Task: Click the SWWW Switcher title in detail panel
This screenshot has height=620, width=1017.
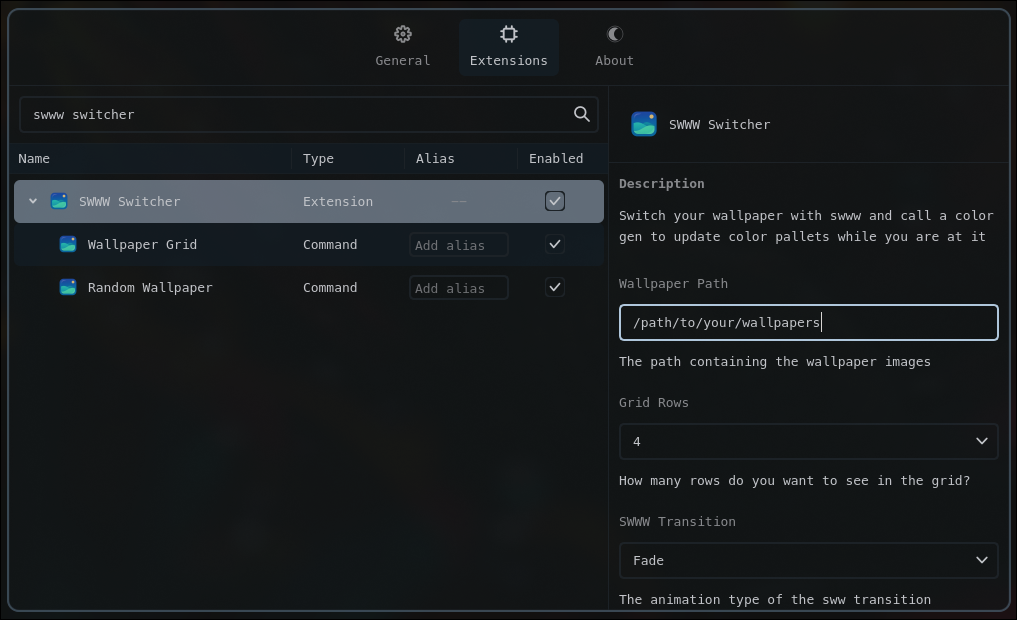Action: coord(720,124)
